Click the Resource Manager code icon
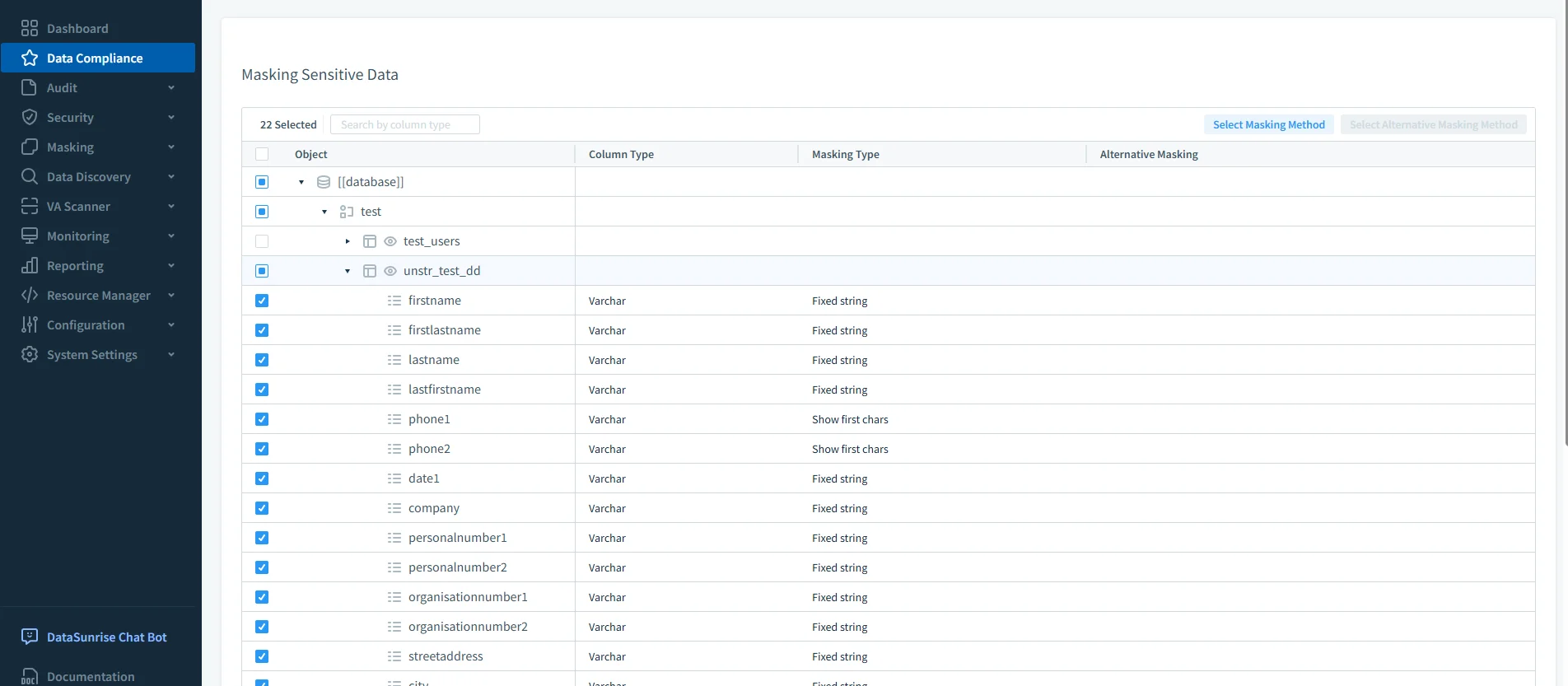 (30, 296)
